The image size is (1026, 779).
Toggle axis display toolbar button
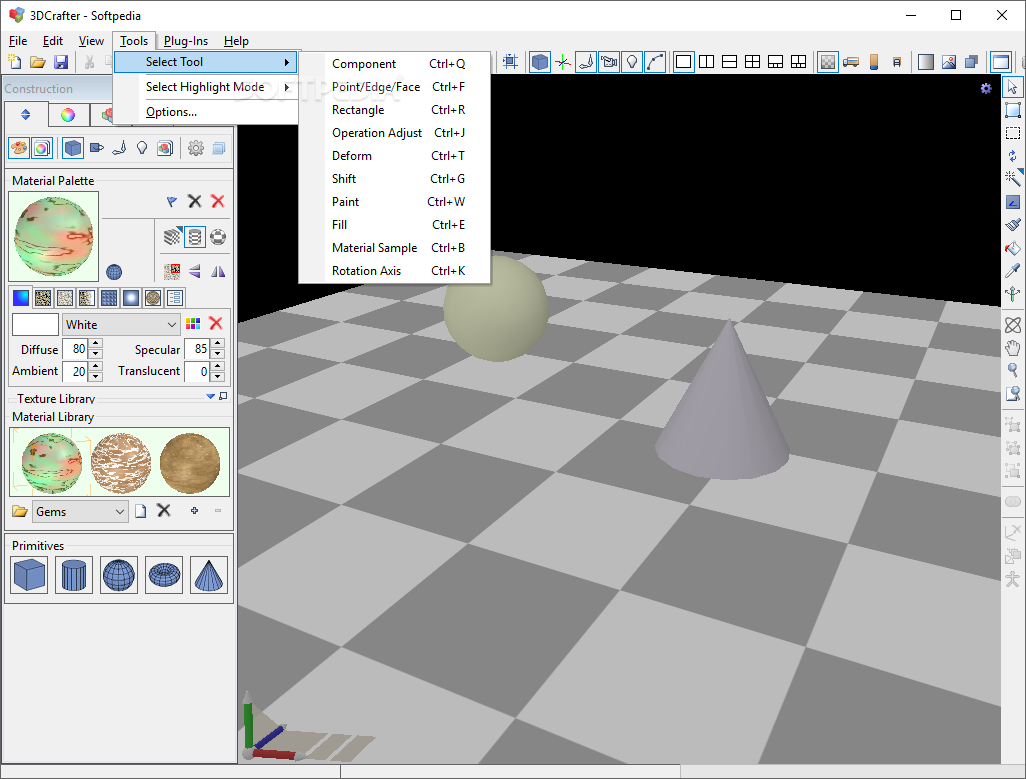point(563,62)
